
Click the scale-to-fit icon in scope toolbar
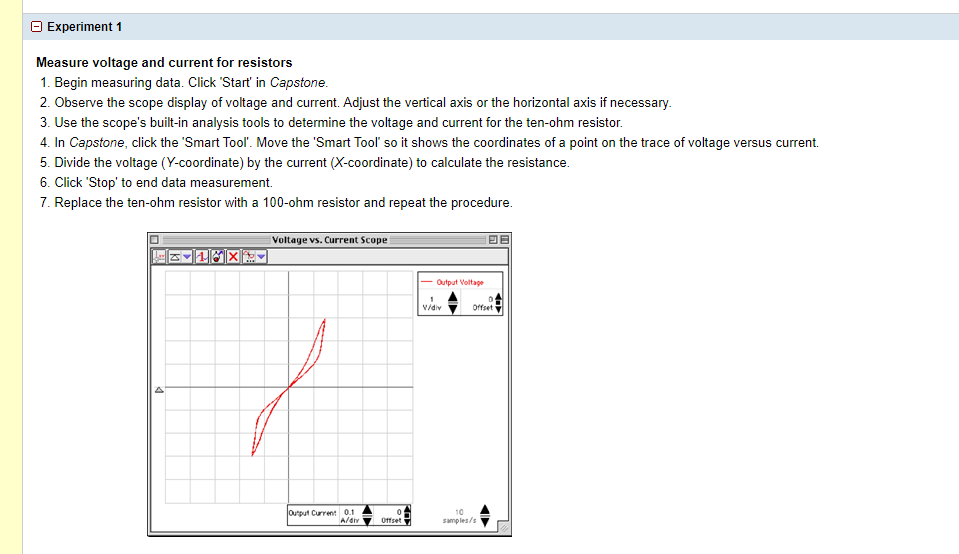[174, 257]
